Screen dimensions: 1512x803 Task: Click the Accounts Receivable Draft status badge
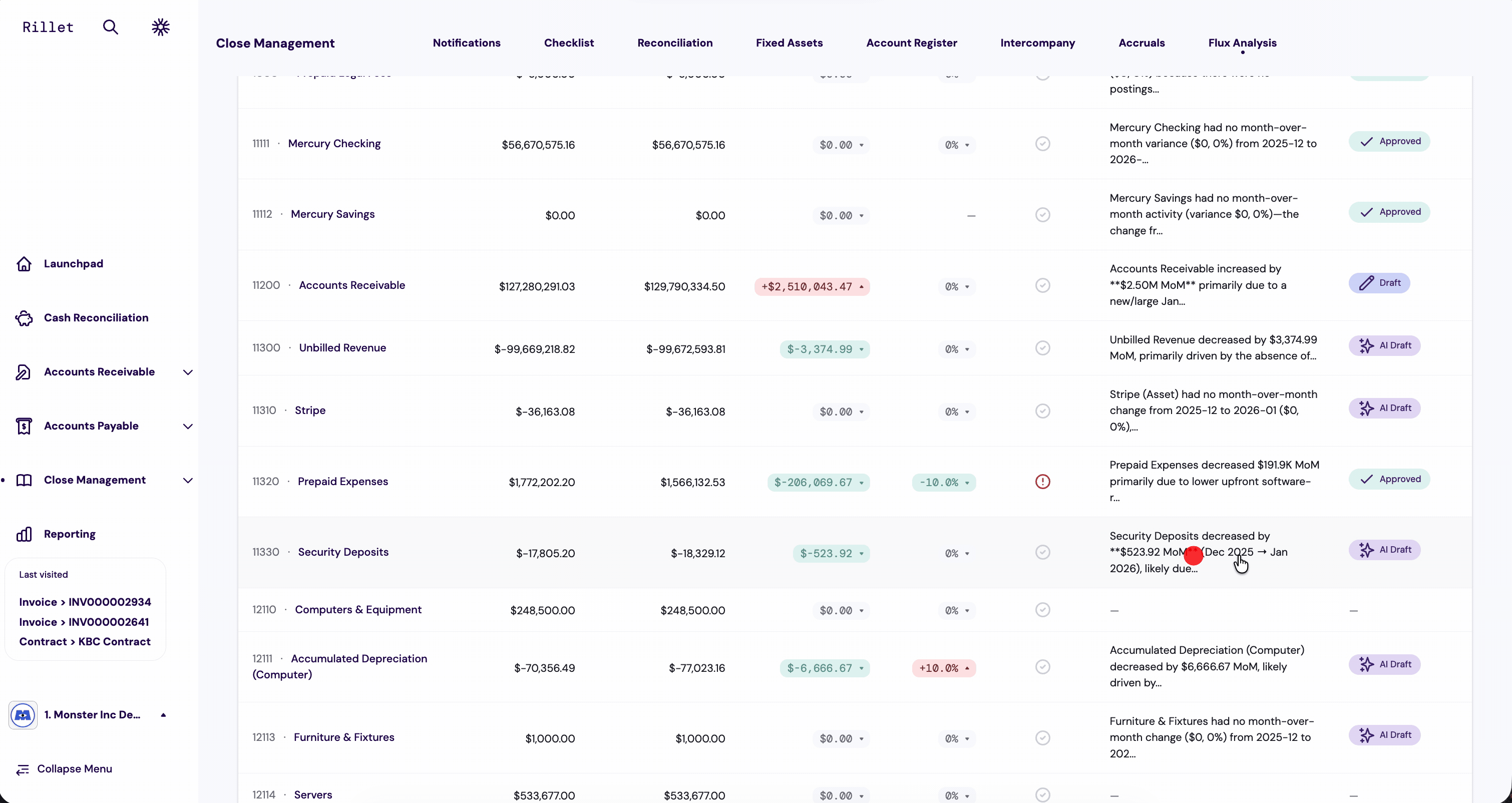[x=1379, y=283]
